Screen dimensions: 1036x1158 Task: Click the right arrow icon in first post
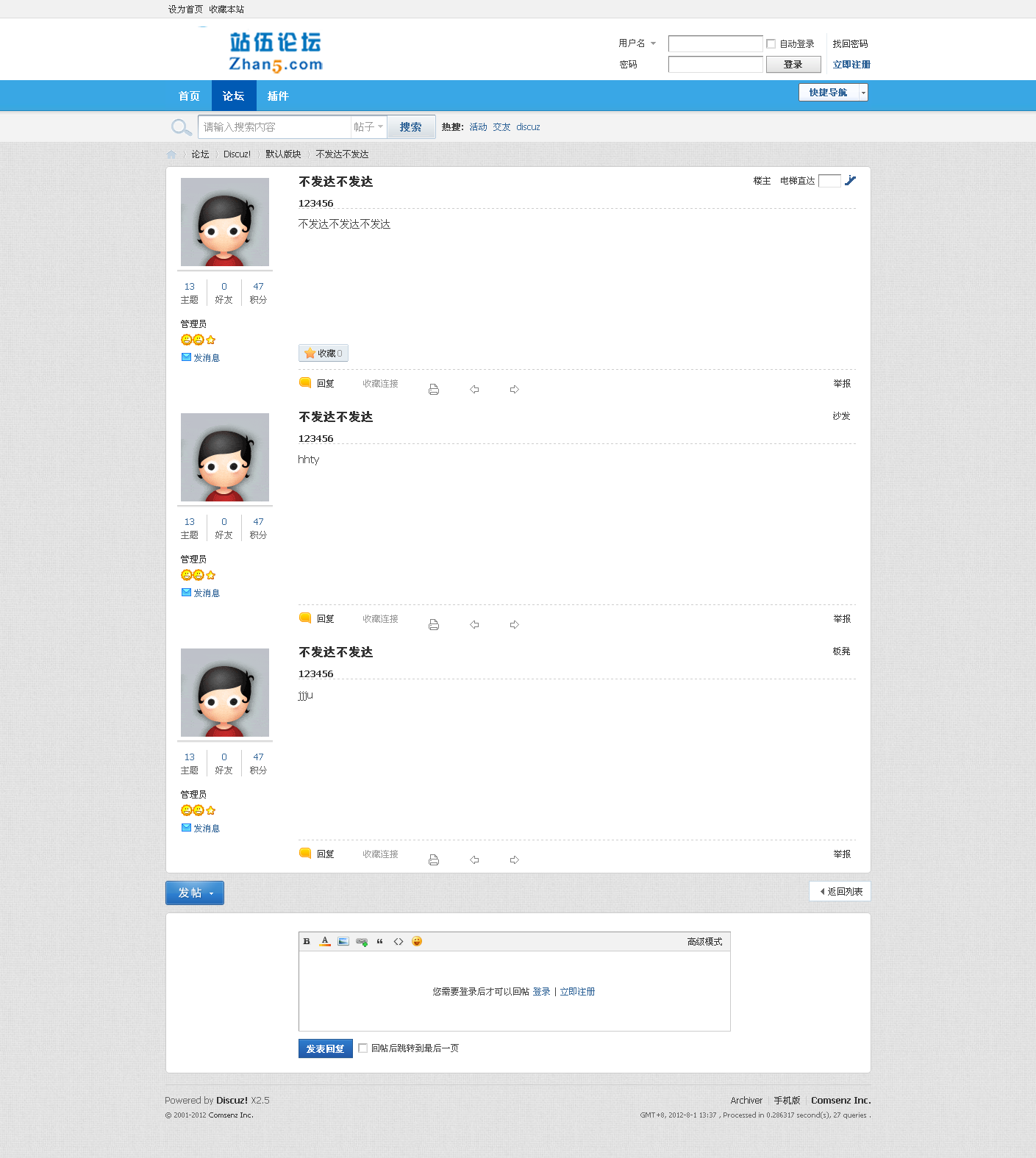(x=515, y=390)
